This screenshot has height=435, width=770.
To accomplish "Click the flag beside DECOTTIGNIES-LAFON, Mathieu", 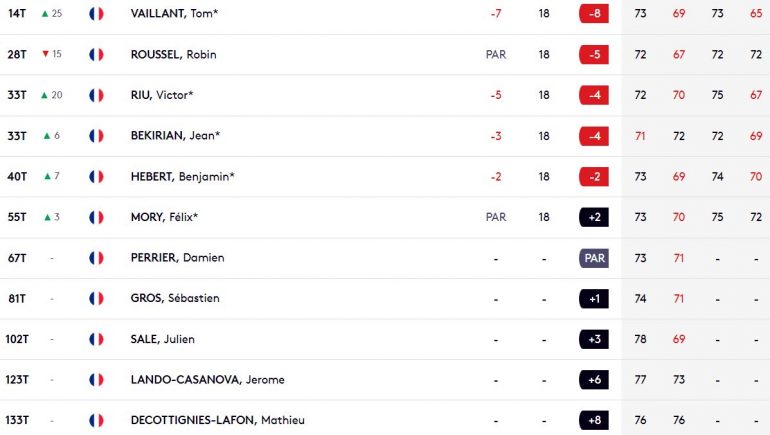I will tap(96, 420).
